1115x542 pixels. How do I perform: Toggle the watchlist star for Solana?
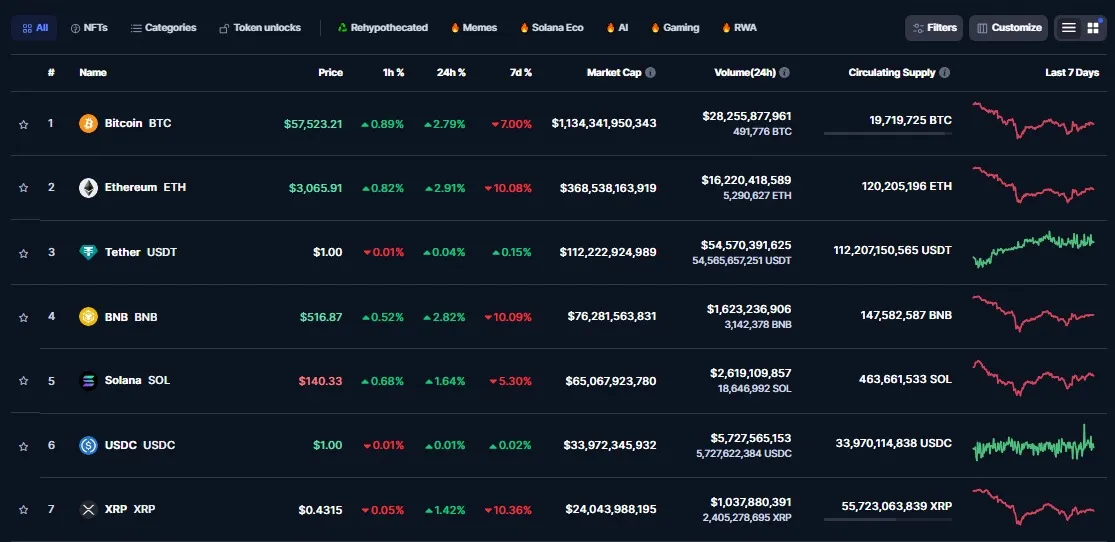point(23,382)
